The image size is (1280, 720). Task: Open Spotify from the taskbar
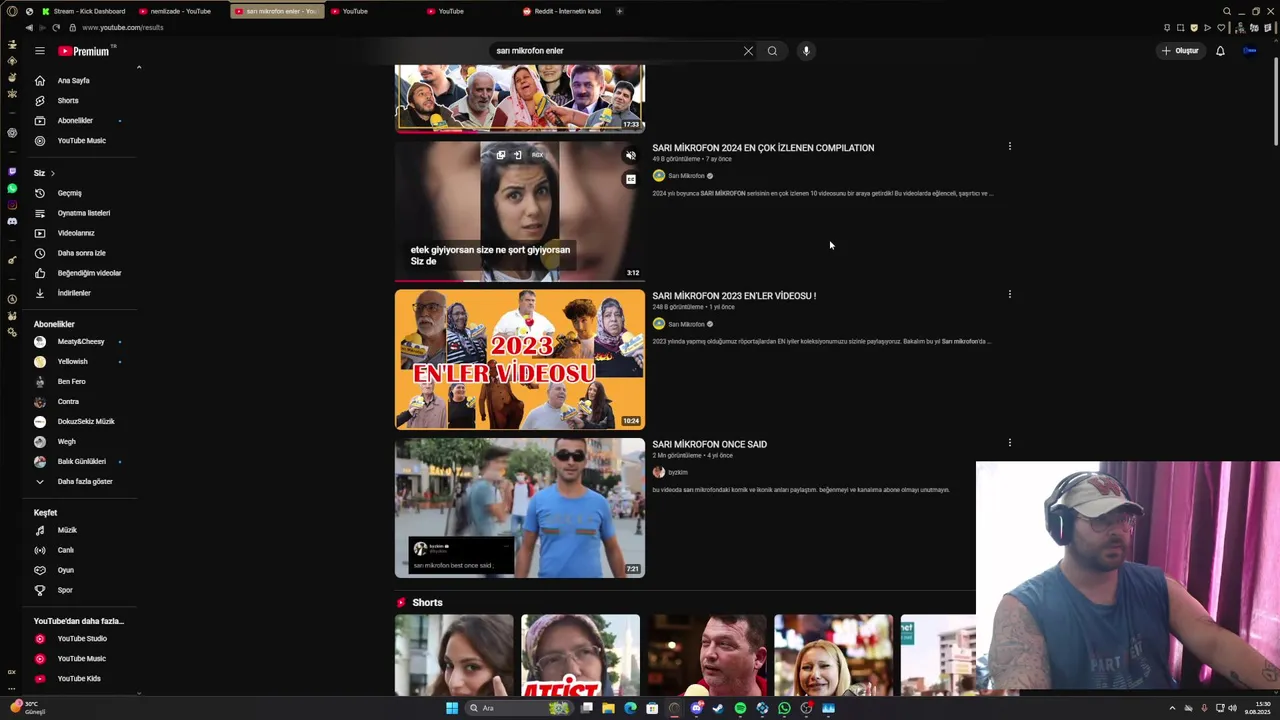[x=740, y=708]
